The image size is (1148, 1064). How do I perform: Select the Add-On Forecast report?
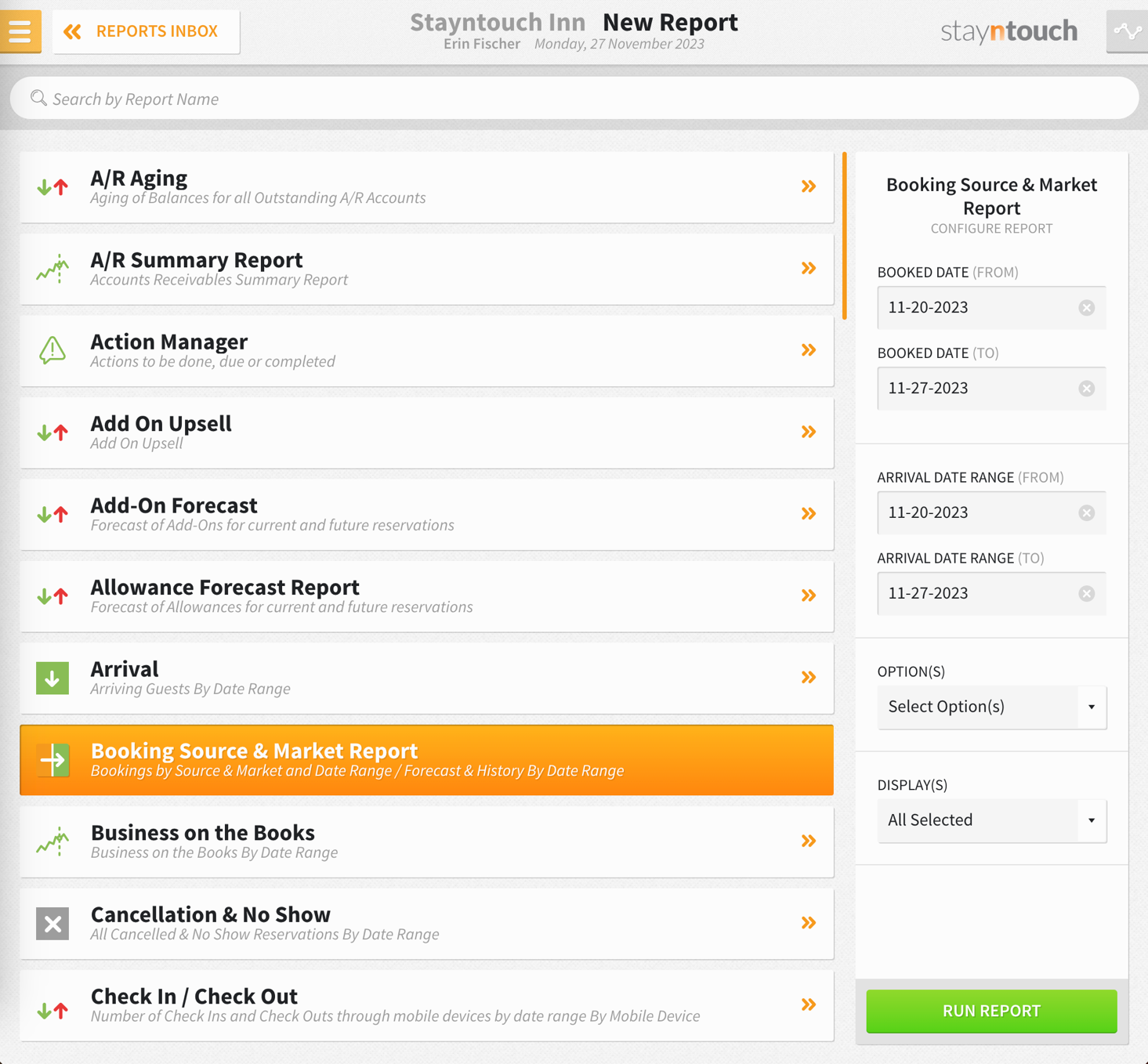[427, 515]
